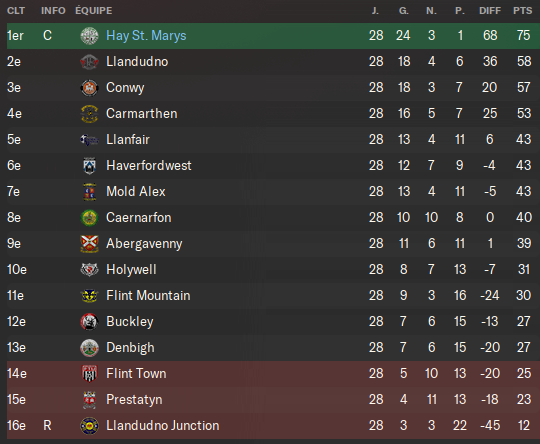Click the Conwy club crest icon
This screenshot has width=540, height=444.
click(x=89, y=88)
